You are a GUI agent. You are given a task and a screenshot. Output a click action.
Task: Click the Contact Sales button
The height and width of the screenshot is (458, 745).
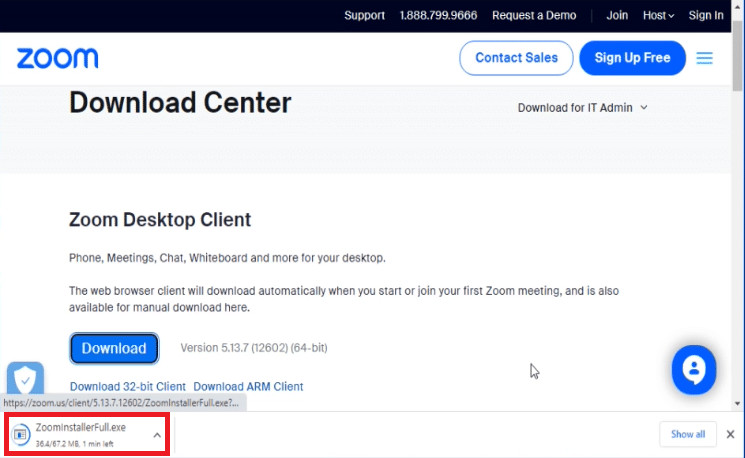click(x=516, y=58)
